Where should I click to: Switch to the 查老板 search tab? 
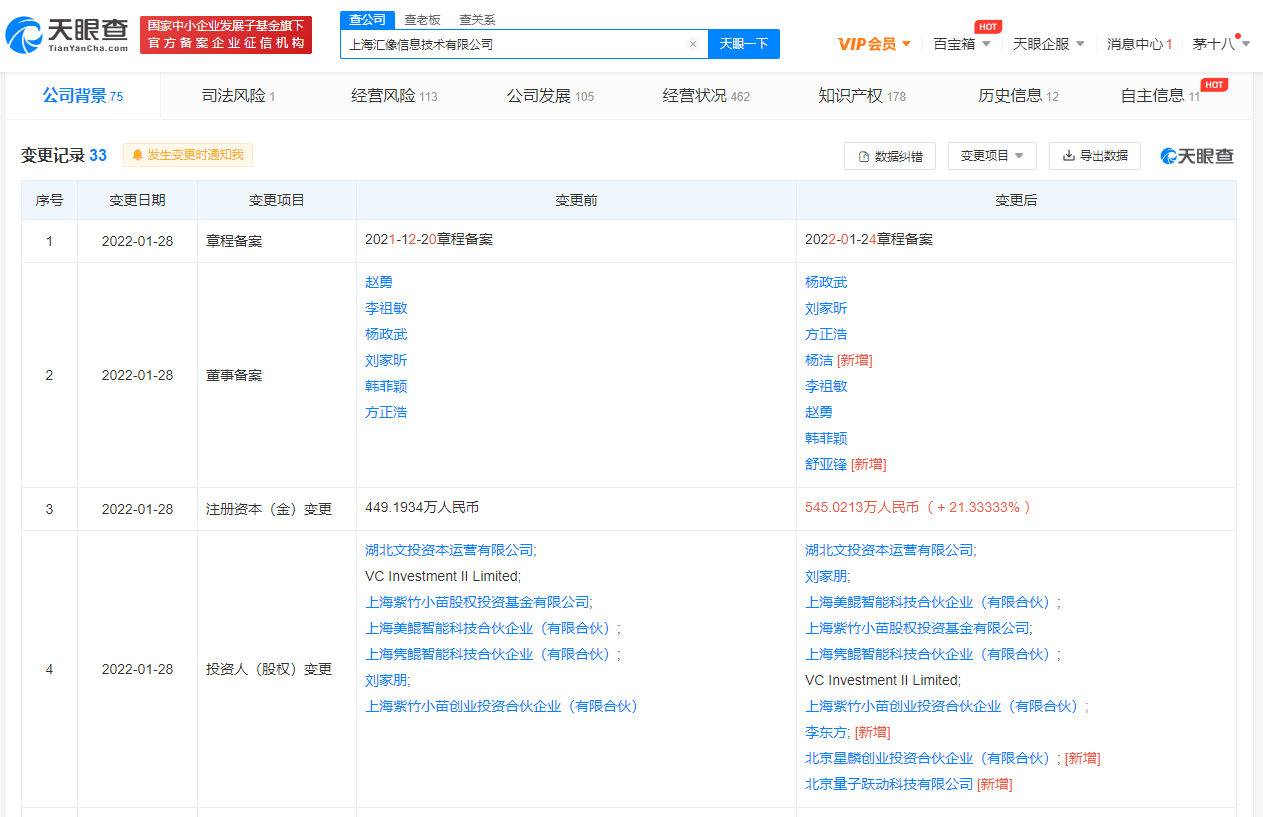(x=422, y=20)
